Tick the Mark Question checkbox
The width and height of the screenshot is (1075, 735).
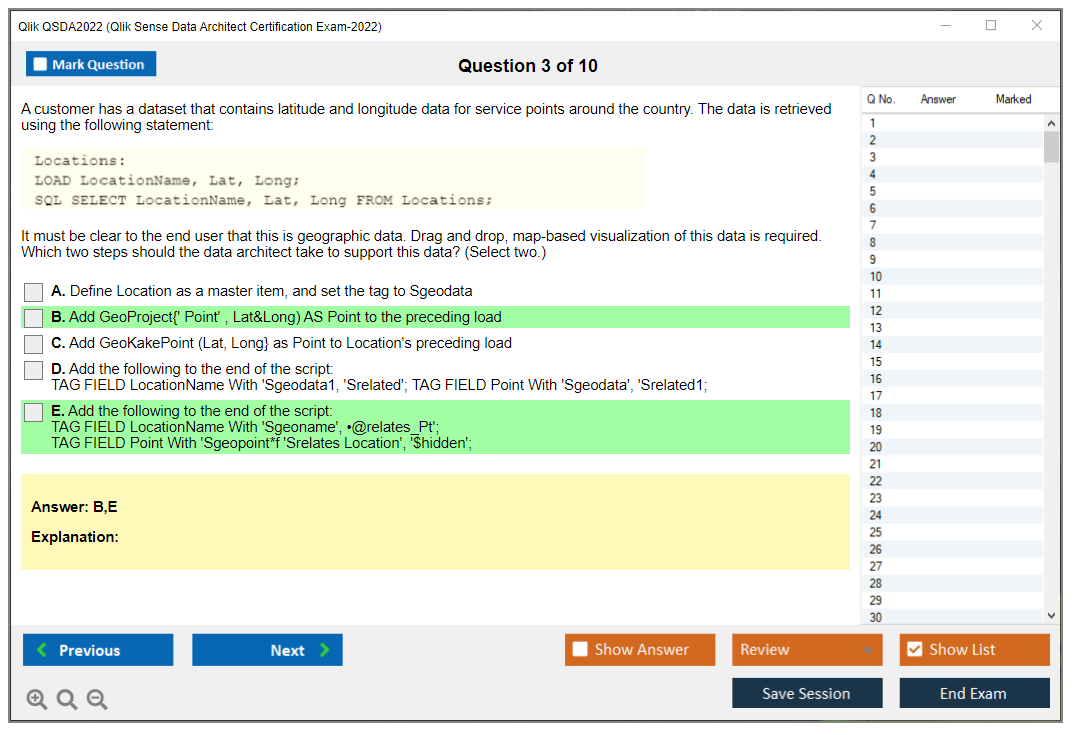(40, 65)
